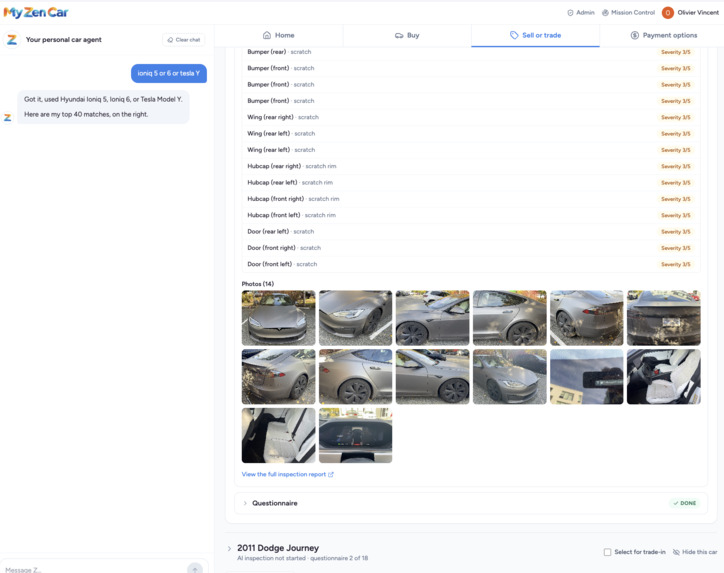Click the 'Door (front right) · scratch' row
Image resolution: width=724 pixels, height=573 pixels.
tap(471, 248)
